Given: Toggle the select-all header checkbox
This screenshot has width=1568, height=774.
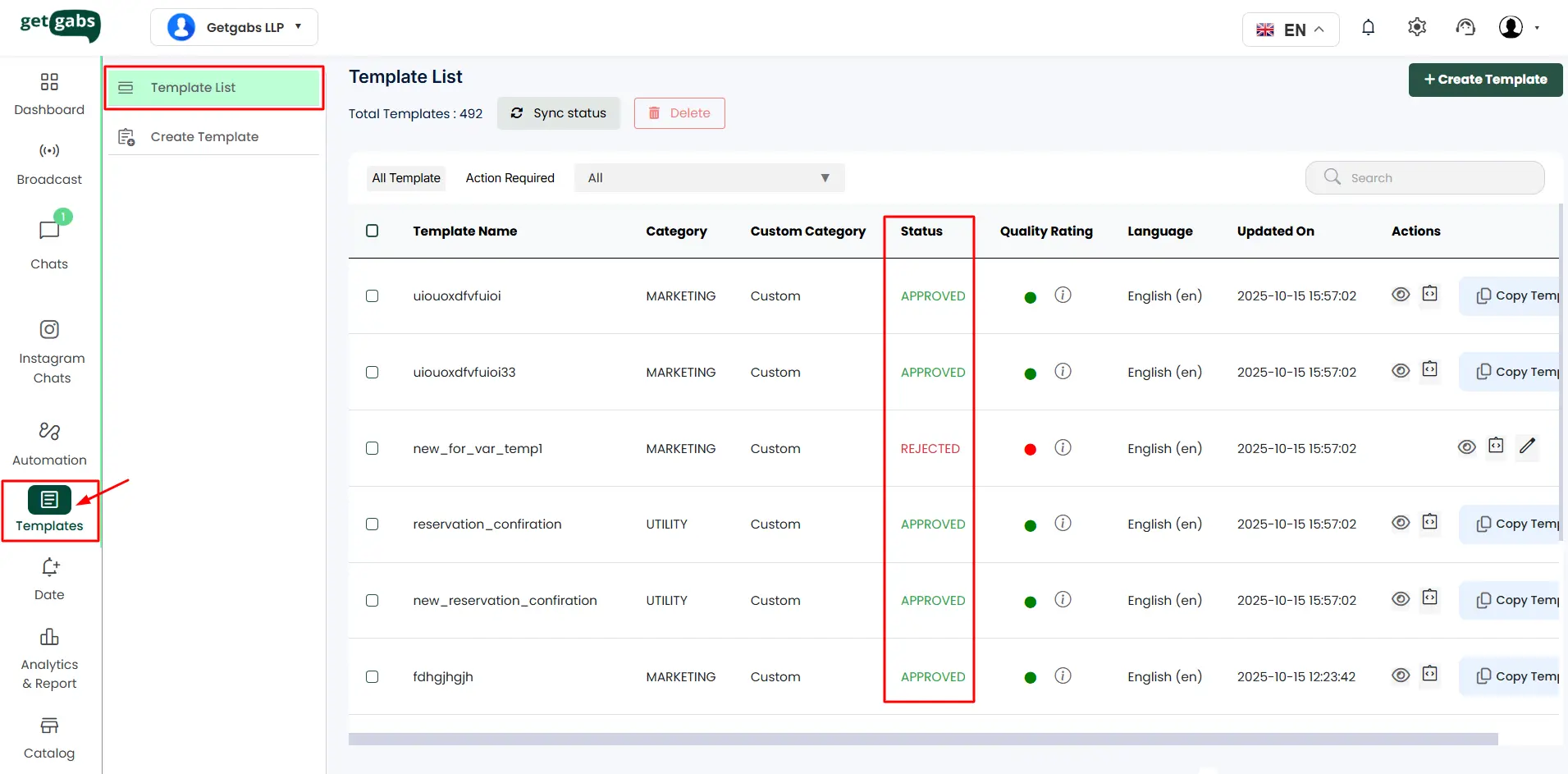Looking at the screenshot, I should (x=372, y=231).
